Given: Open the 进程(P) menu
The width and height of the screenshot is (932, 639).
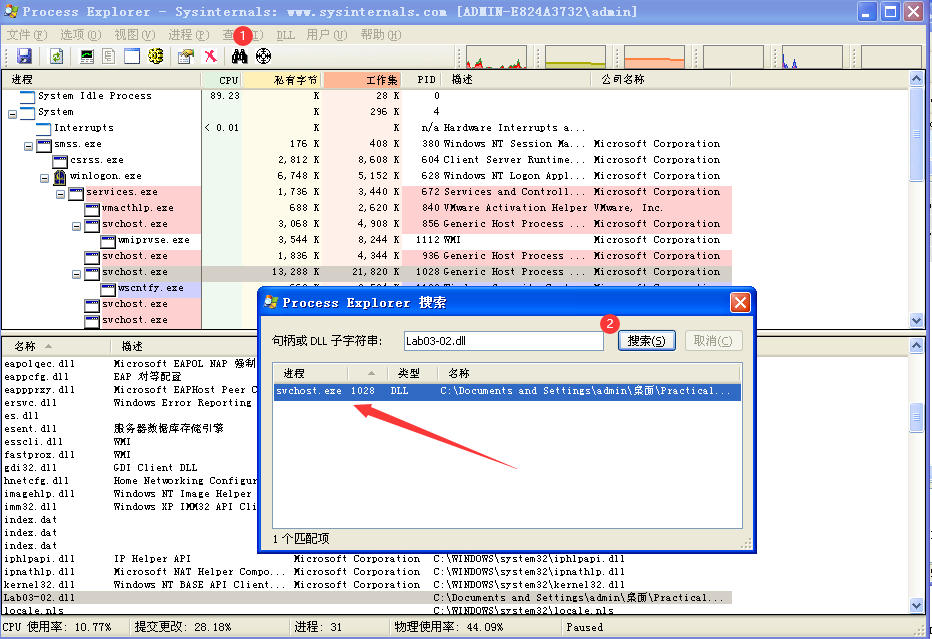Looking at the screenshot, I should [x=189, y=35].
